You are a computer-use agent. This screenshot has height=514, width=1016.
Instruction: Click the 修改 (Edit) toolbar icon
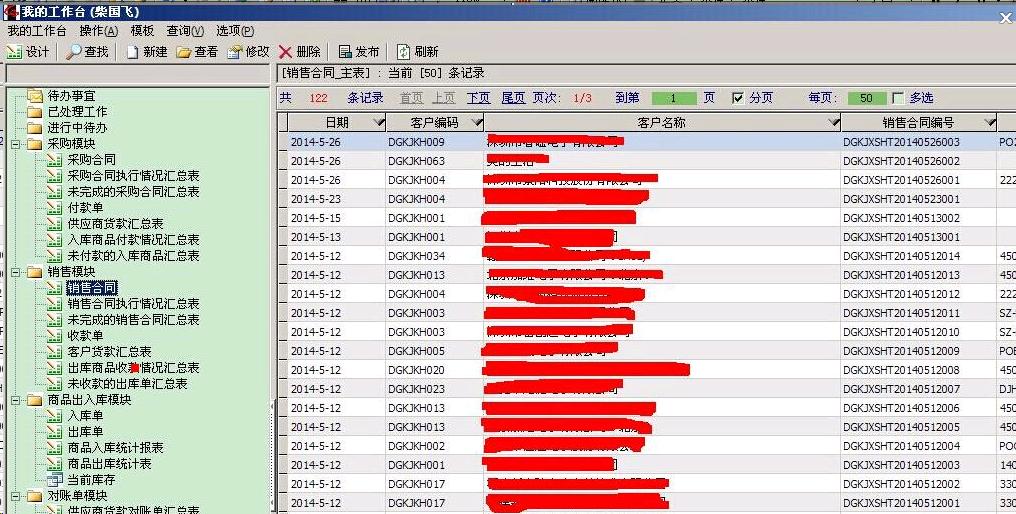click(235, 52)
